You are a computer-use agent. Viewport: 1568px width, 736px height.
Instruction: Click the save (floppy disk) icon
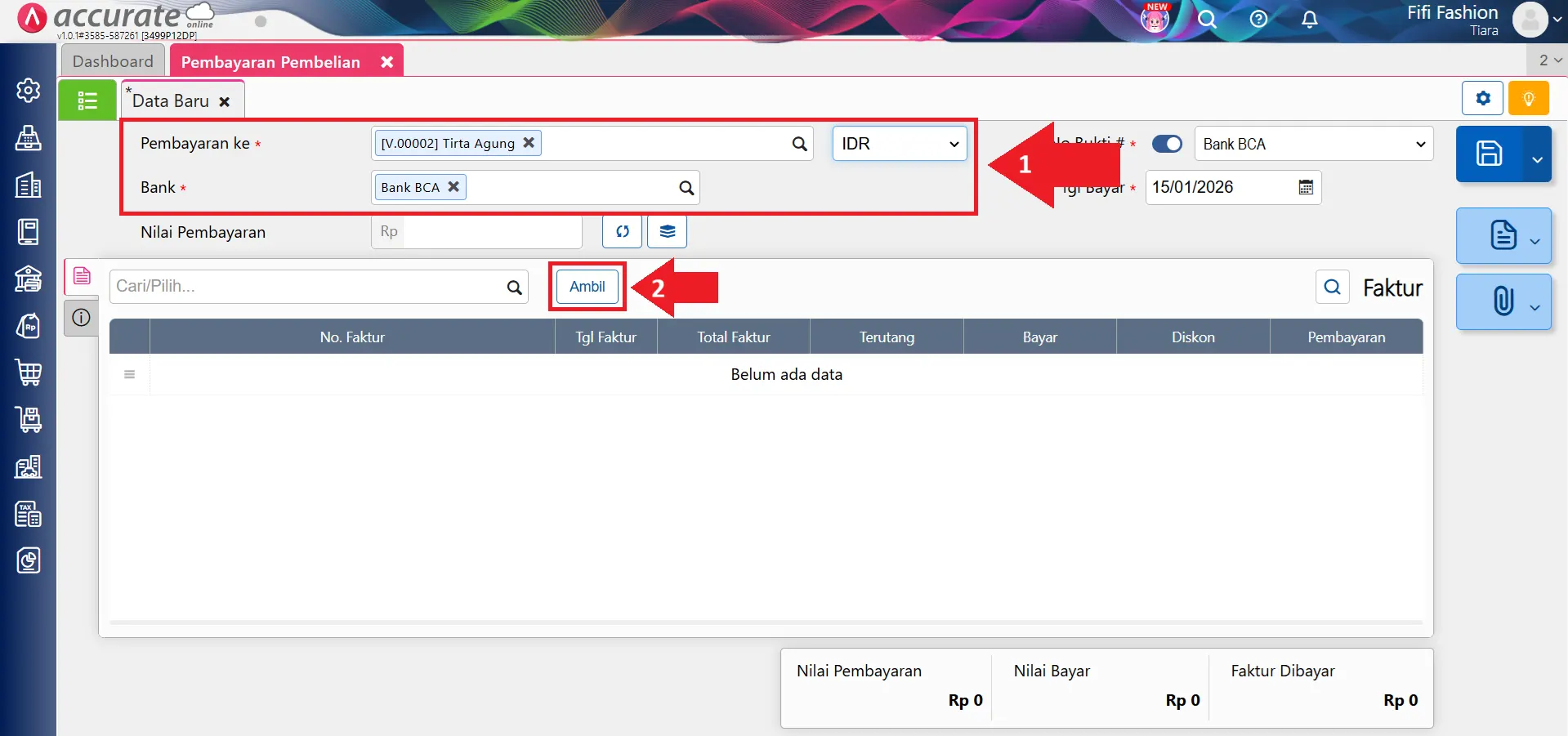(1488, 154)
